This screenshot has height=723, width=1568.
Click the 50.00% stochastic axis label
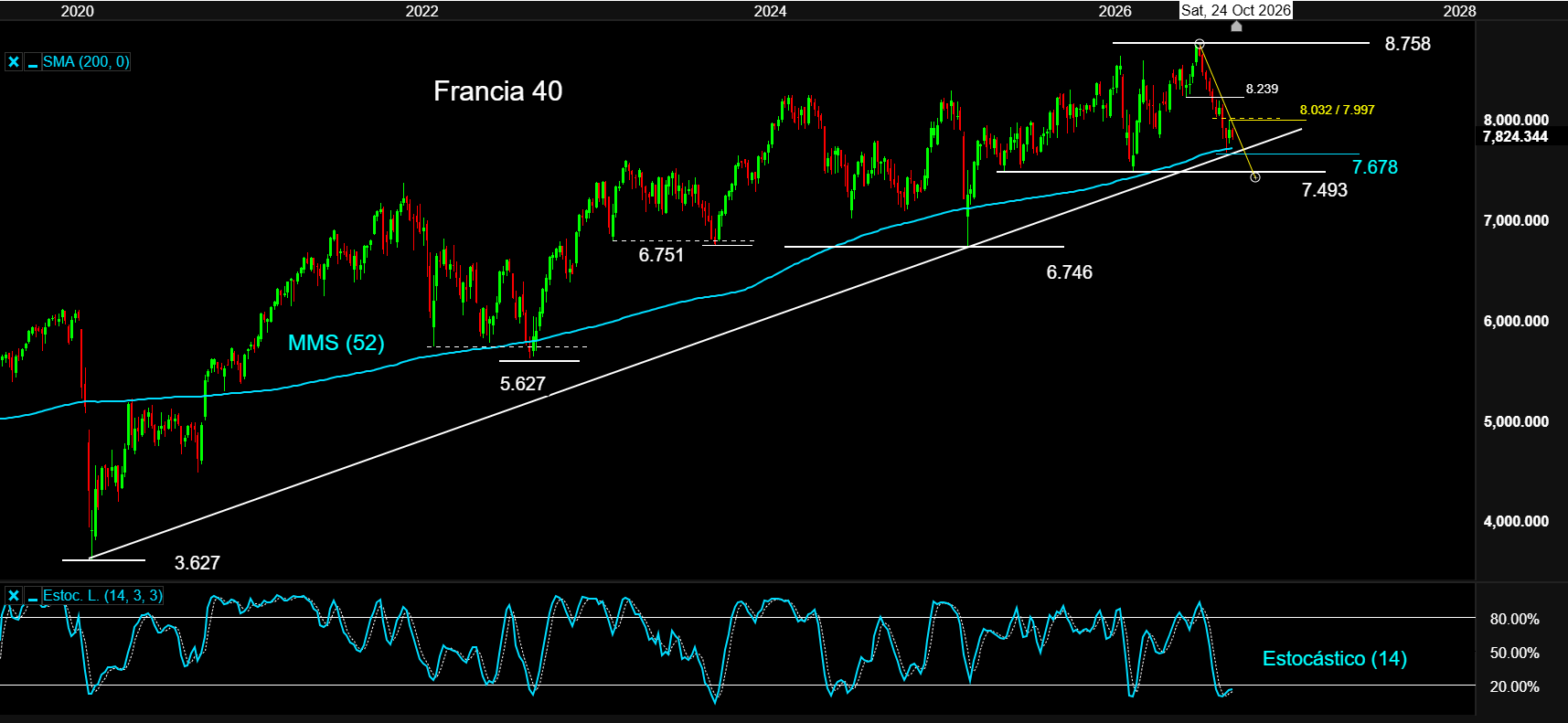click(x=1514, y=653)
